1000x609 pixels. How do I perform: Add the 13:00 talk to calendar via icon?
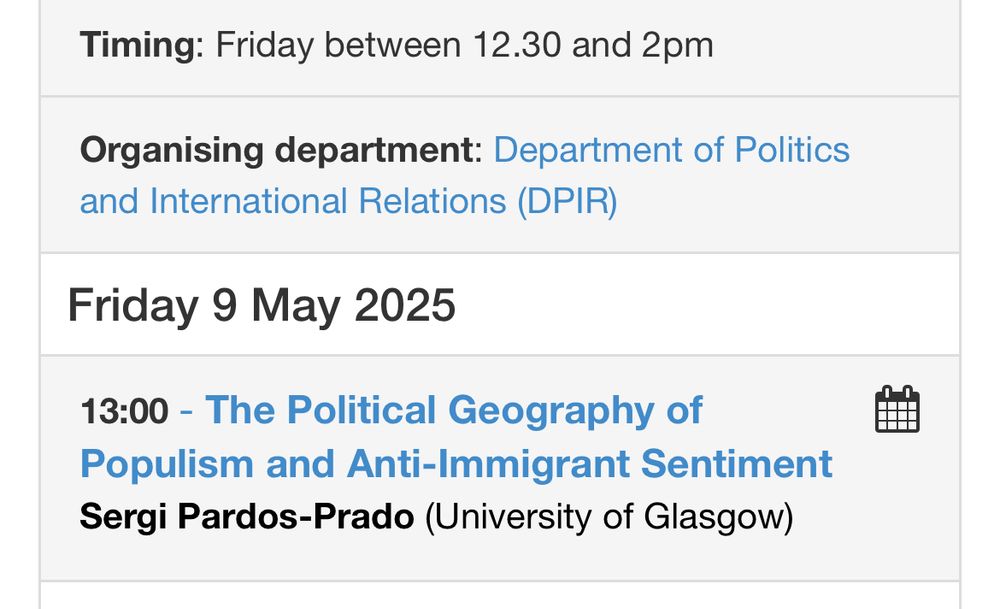(x=897, y=409)
